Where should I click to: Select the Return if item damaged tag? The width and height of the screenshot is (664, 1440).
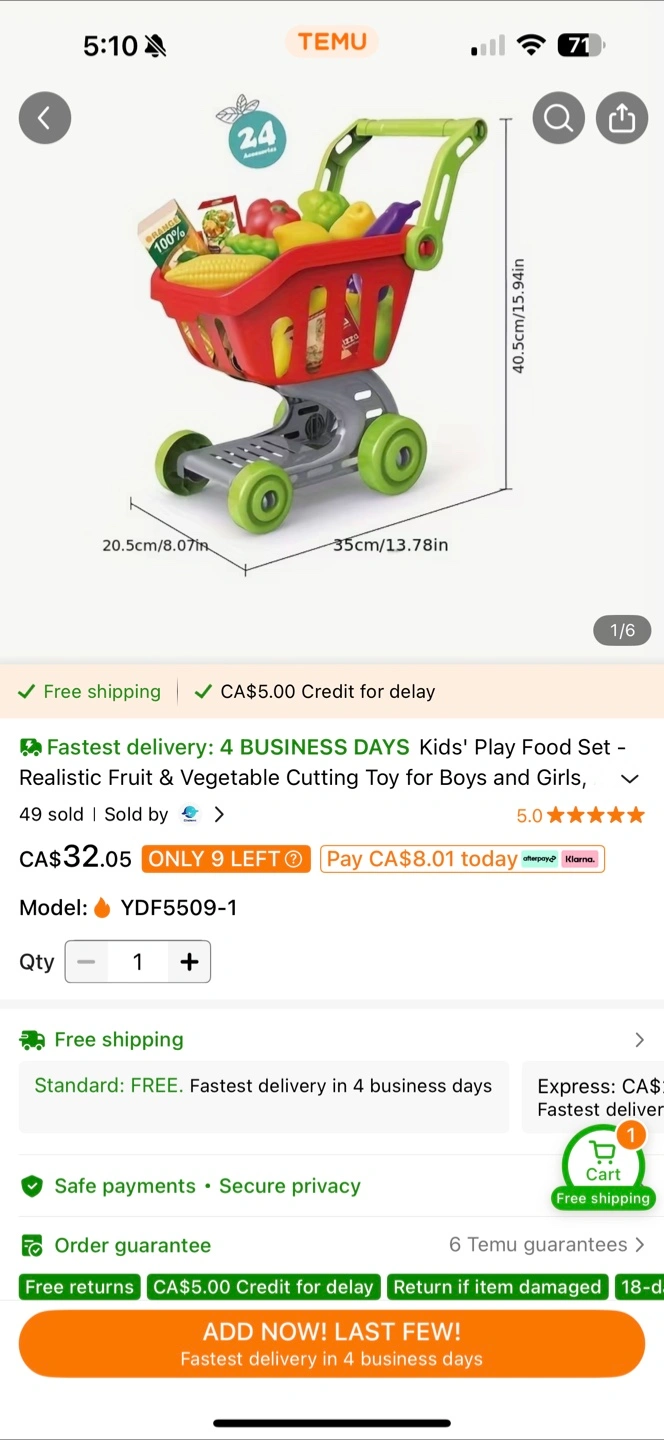497,1287
